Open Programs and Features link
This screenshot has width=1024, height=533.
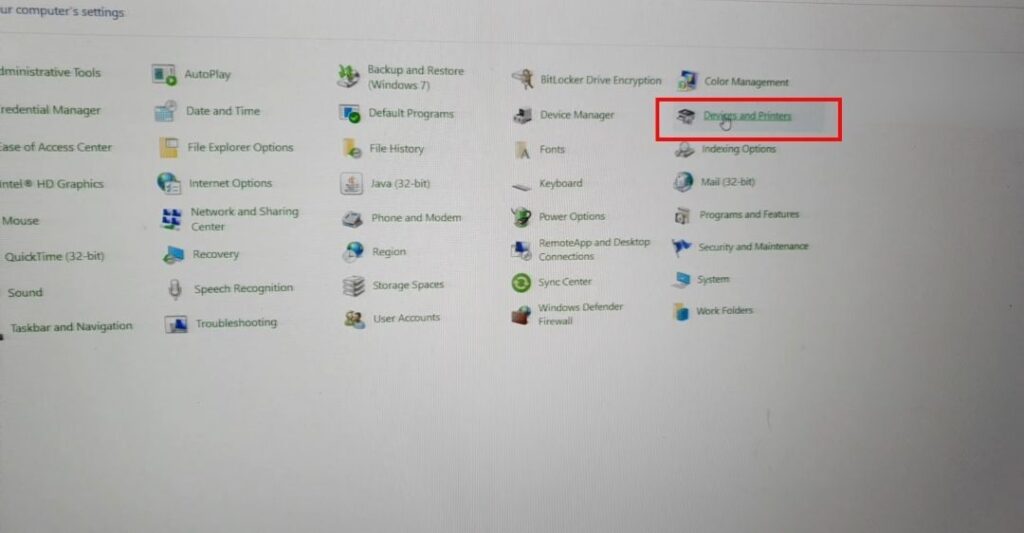point(749,215)
